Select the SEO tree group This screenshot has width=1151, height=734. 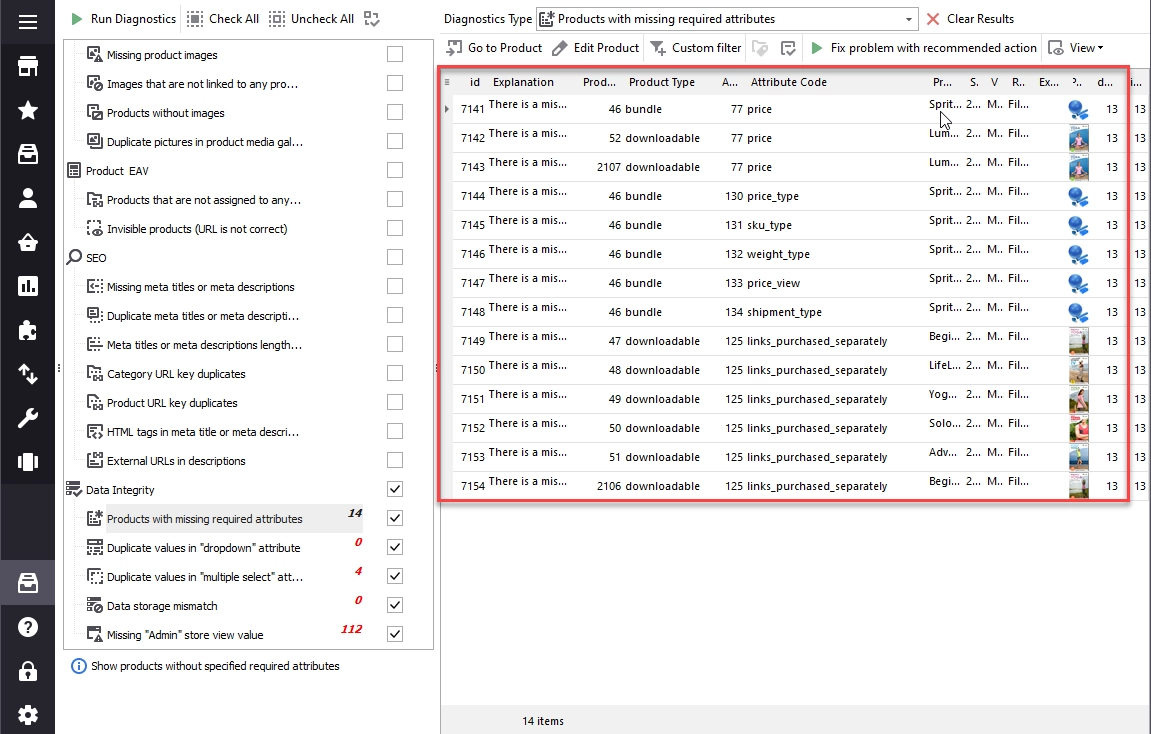click(x=96, y=258)
